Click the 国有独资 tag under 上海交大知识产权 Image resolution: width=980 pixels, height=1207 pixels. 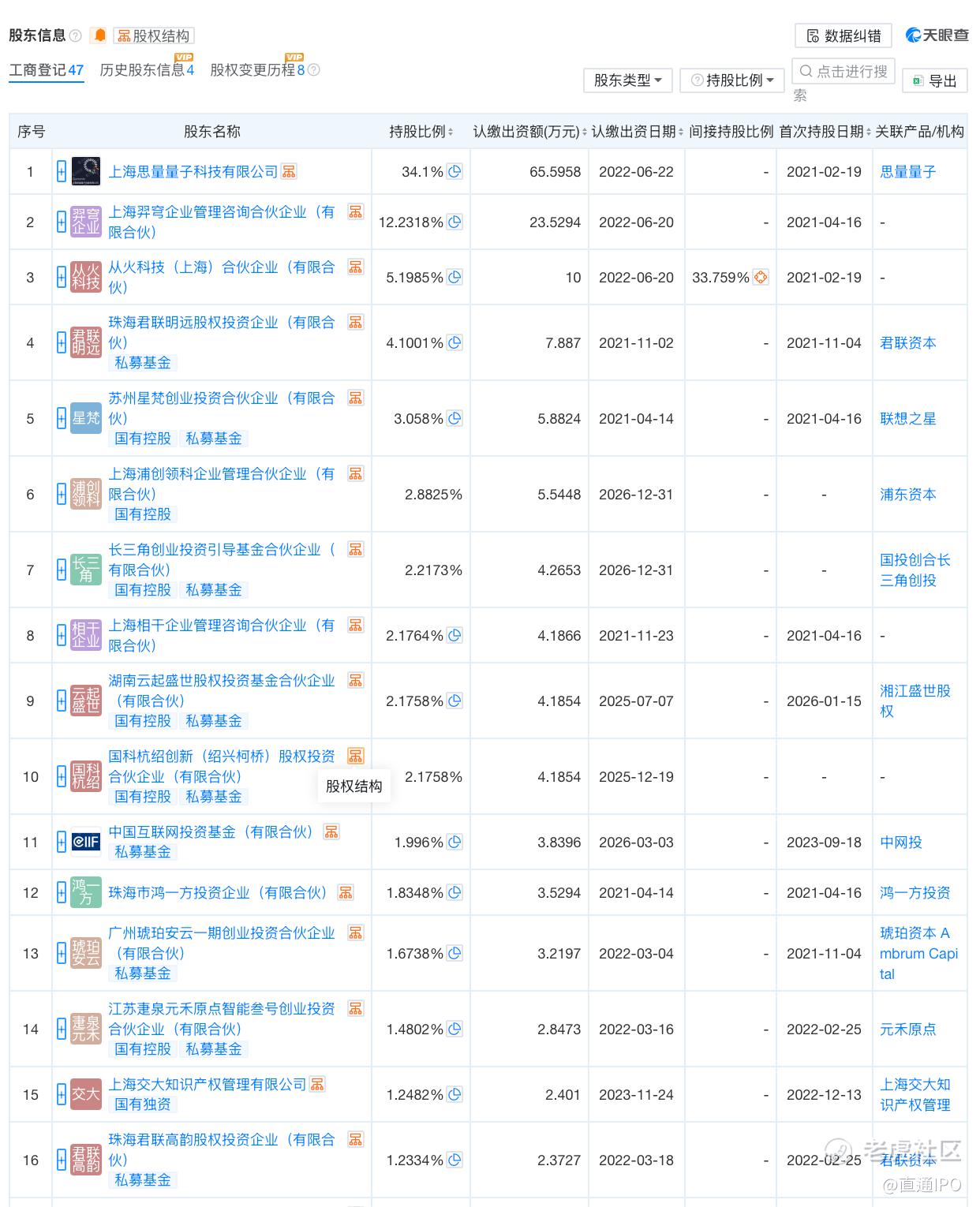[x=143, y=1104]
